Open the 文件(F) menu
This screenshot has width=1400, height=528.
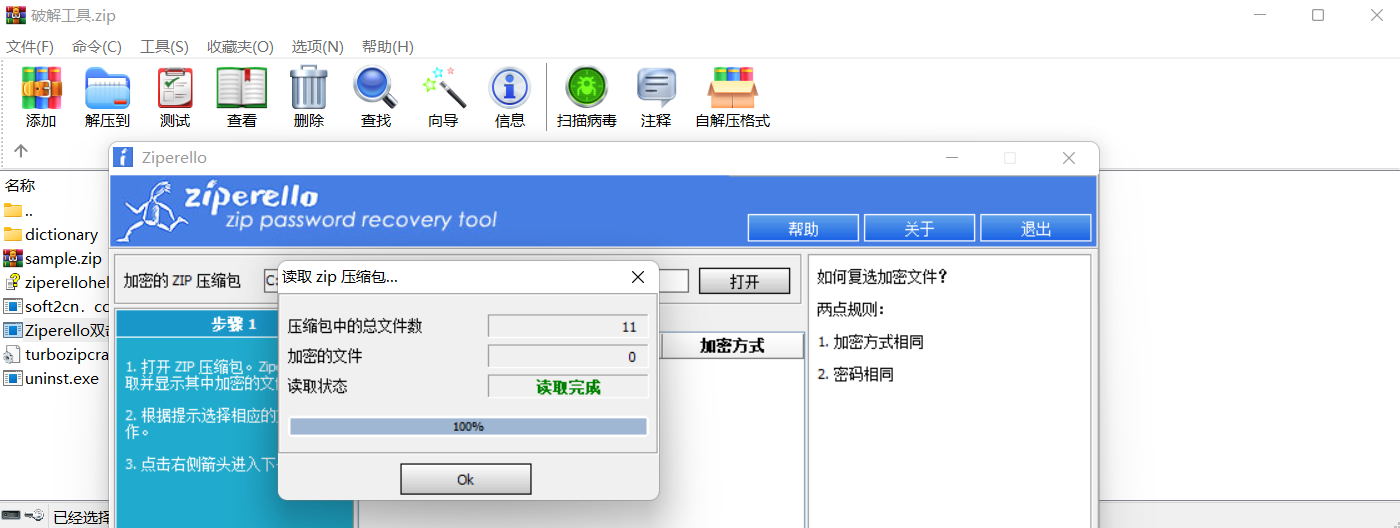point(30,47)
